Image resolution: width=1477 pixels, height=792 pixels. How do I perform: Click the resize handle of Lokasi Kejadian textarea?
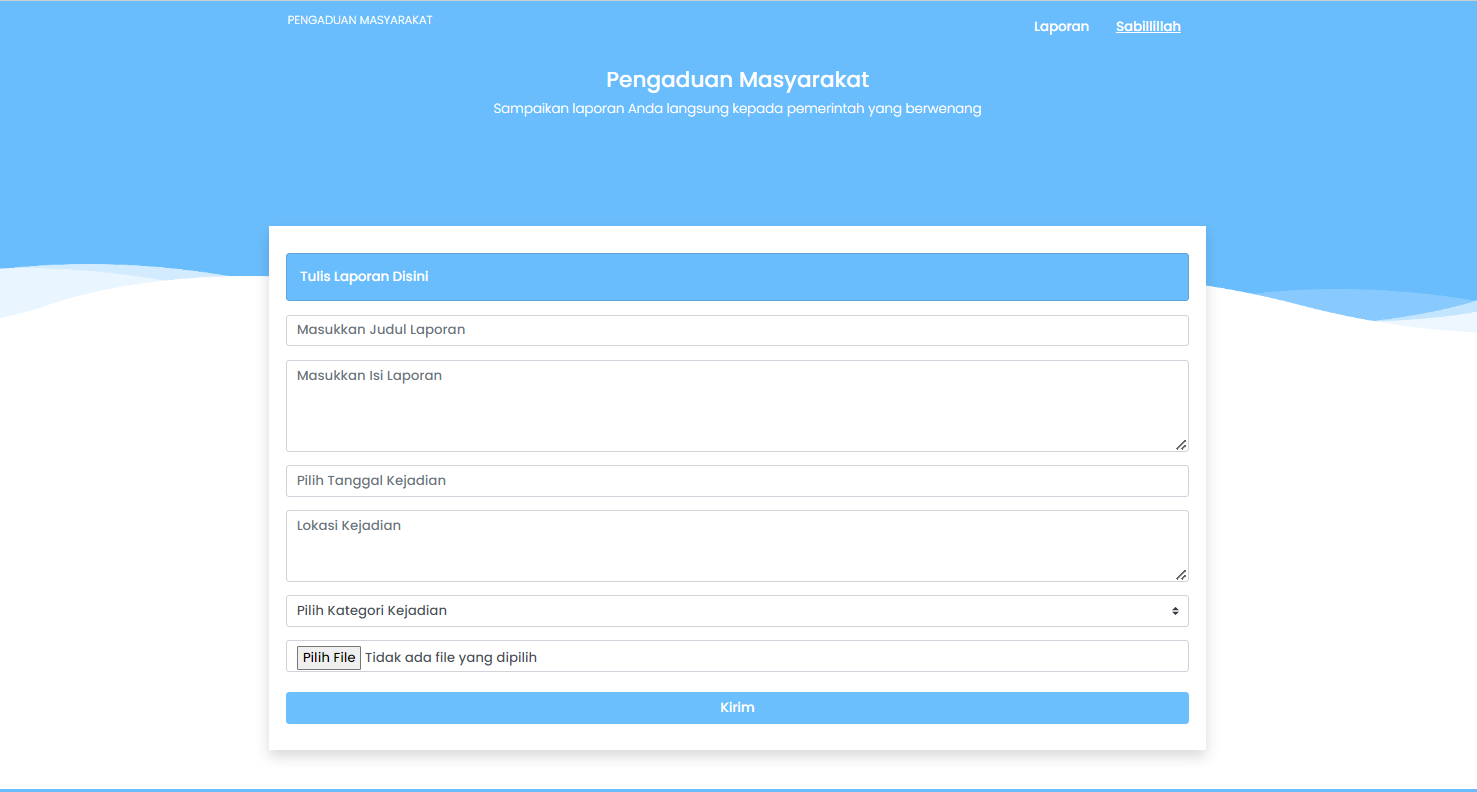tap(1181, 575)
